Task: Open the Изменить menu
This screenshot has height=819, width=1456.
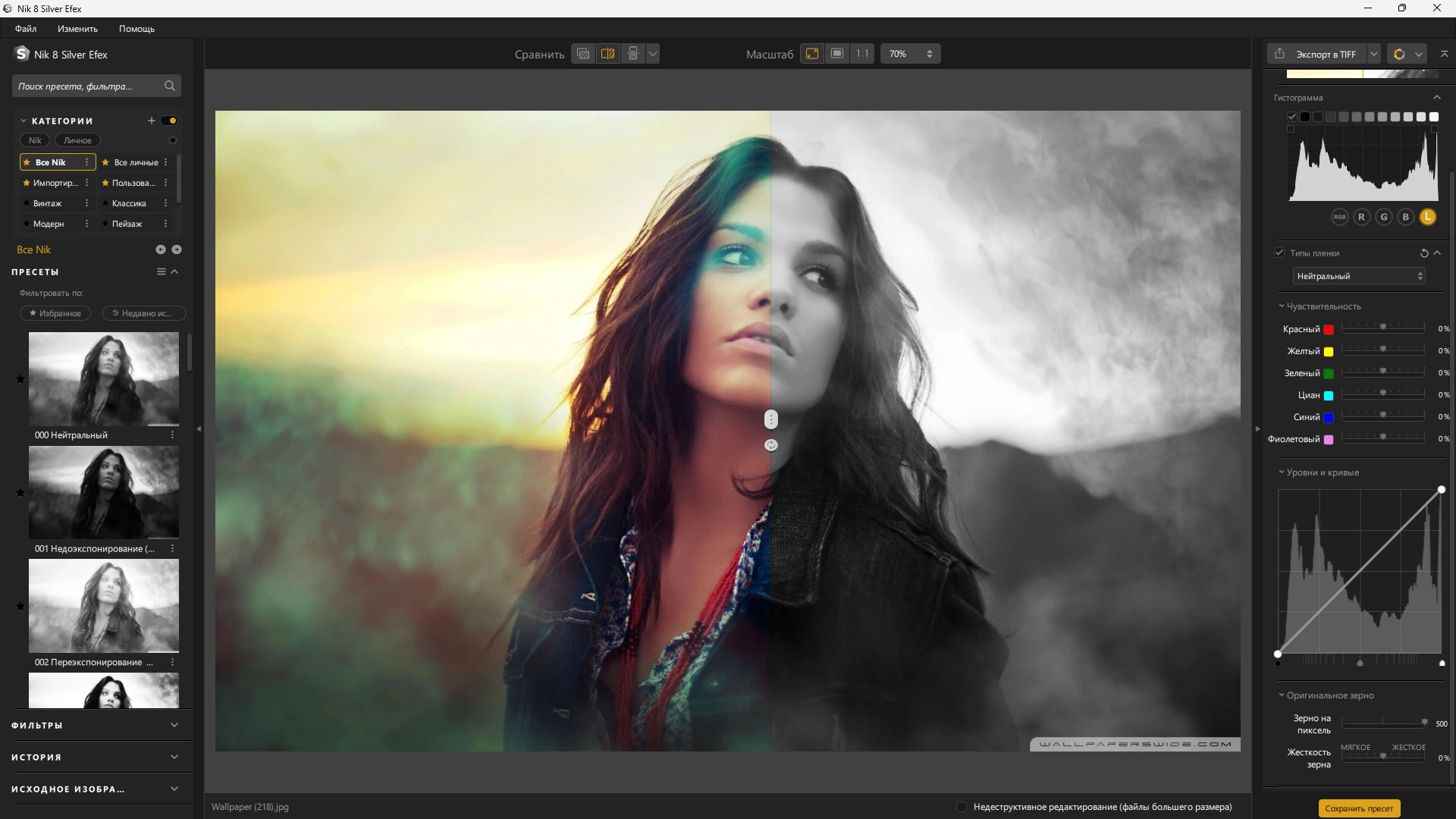Action: click(x=77, y=29)
